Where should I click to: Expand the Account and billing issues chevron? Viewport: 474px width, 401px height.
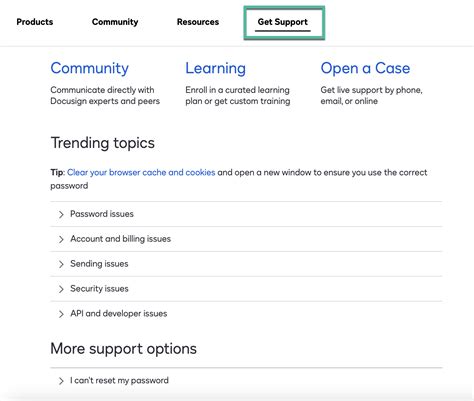[61, 239]
